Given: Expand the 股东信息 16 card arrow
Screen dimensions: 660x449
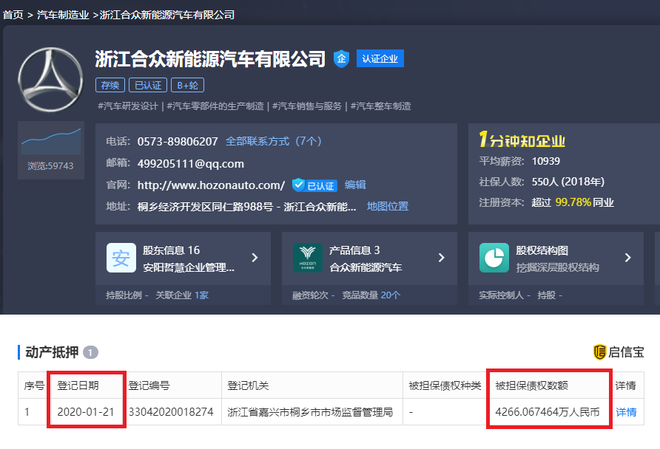Looking at the screenshot, I should tap(255, 258).
